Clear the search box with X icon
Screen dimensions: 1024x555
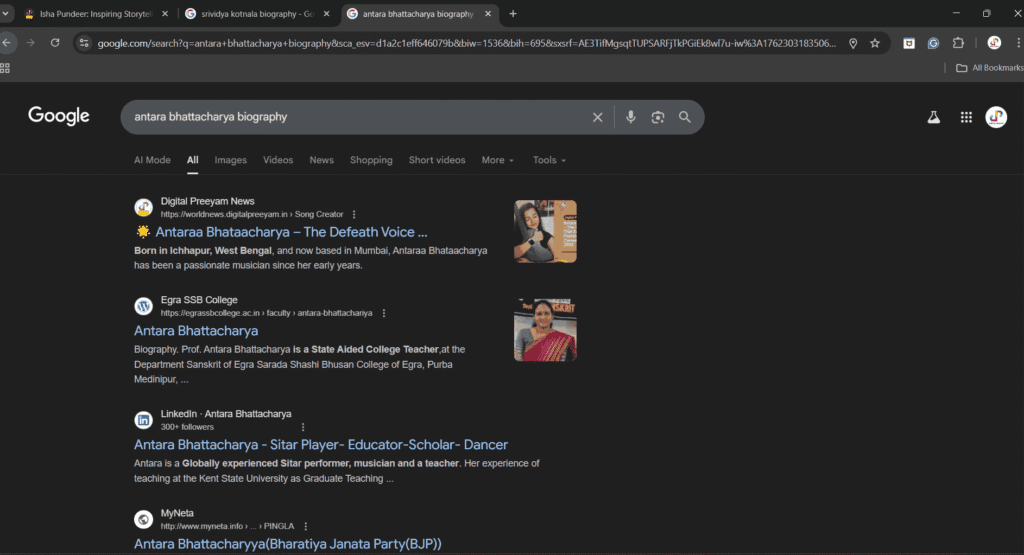coord(598,118)
